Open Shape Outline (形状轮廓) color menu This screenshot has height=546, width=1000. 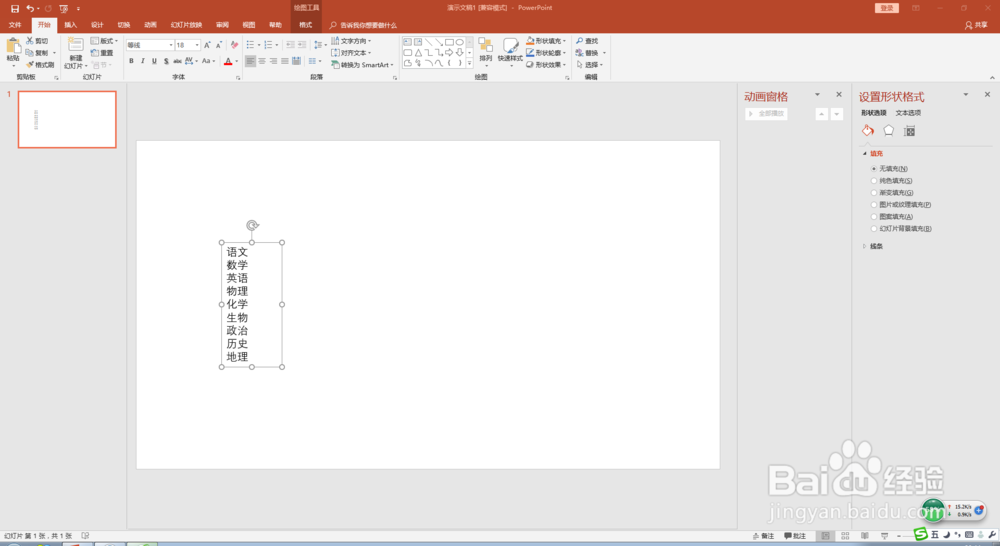(x=547, y=53)
